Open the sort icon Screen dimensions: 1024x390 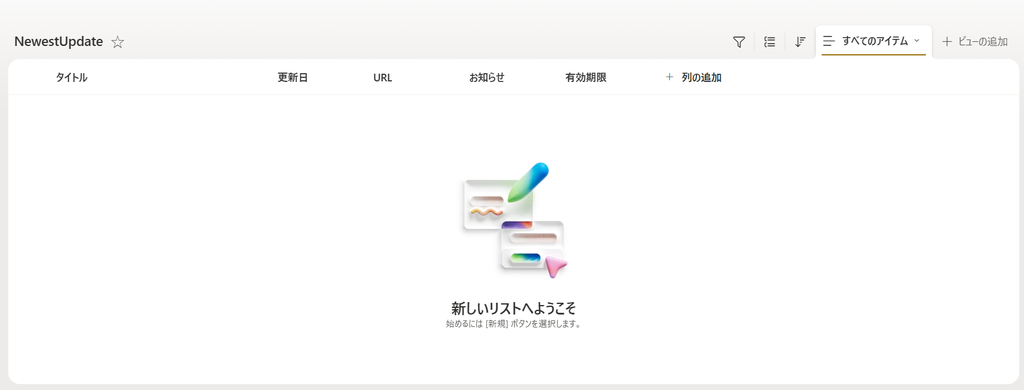tap(800, 42)
